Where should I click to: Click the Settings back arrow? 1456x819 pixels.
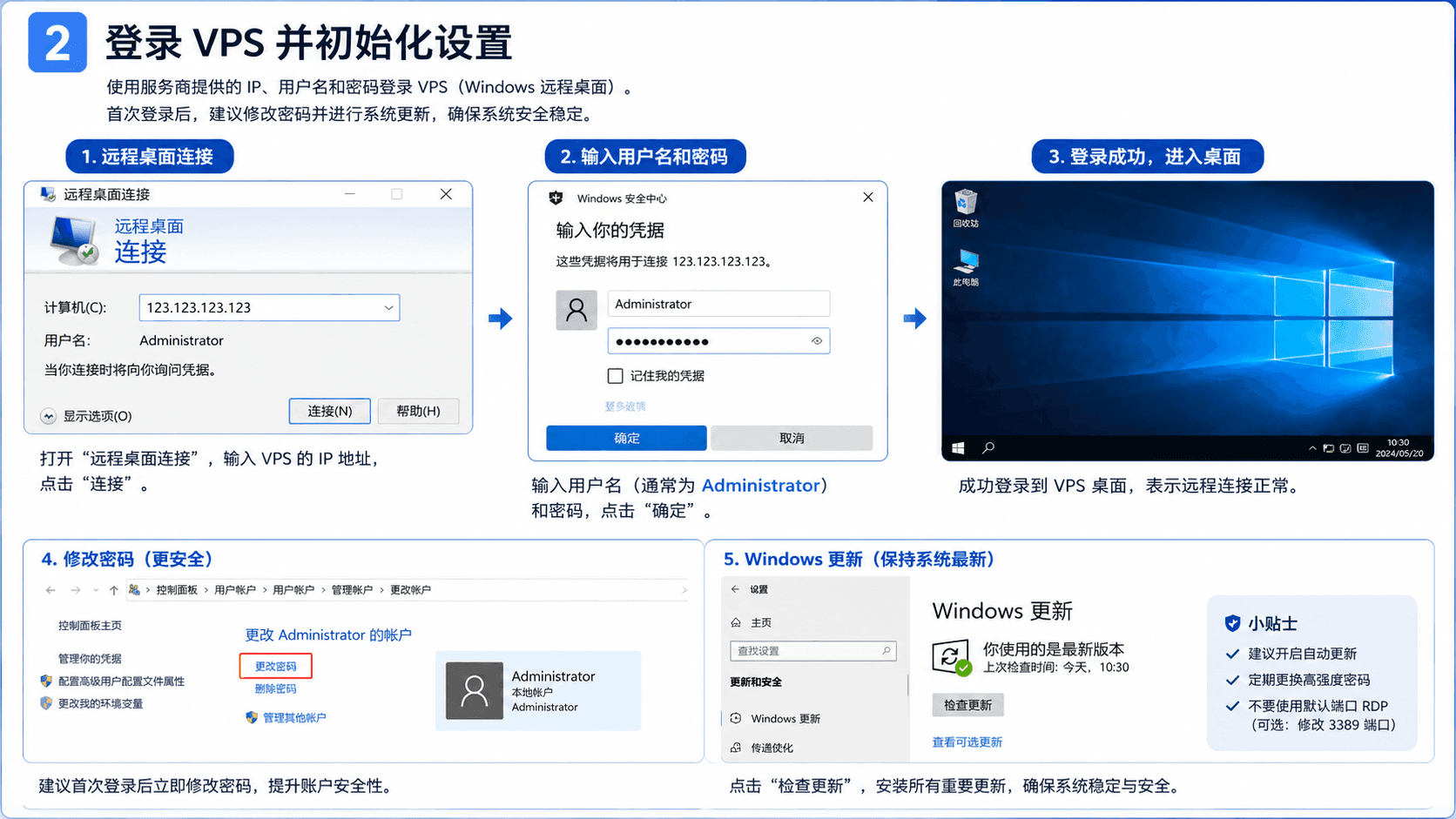point(736,589)
